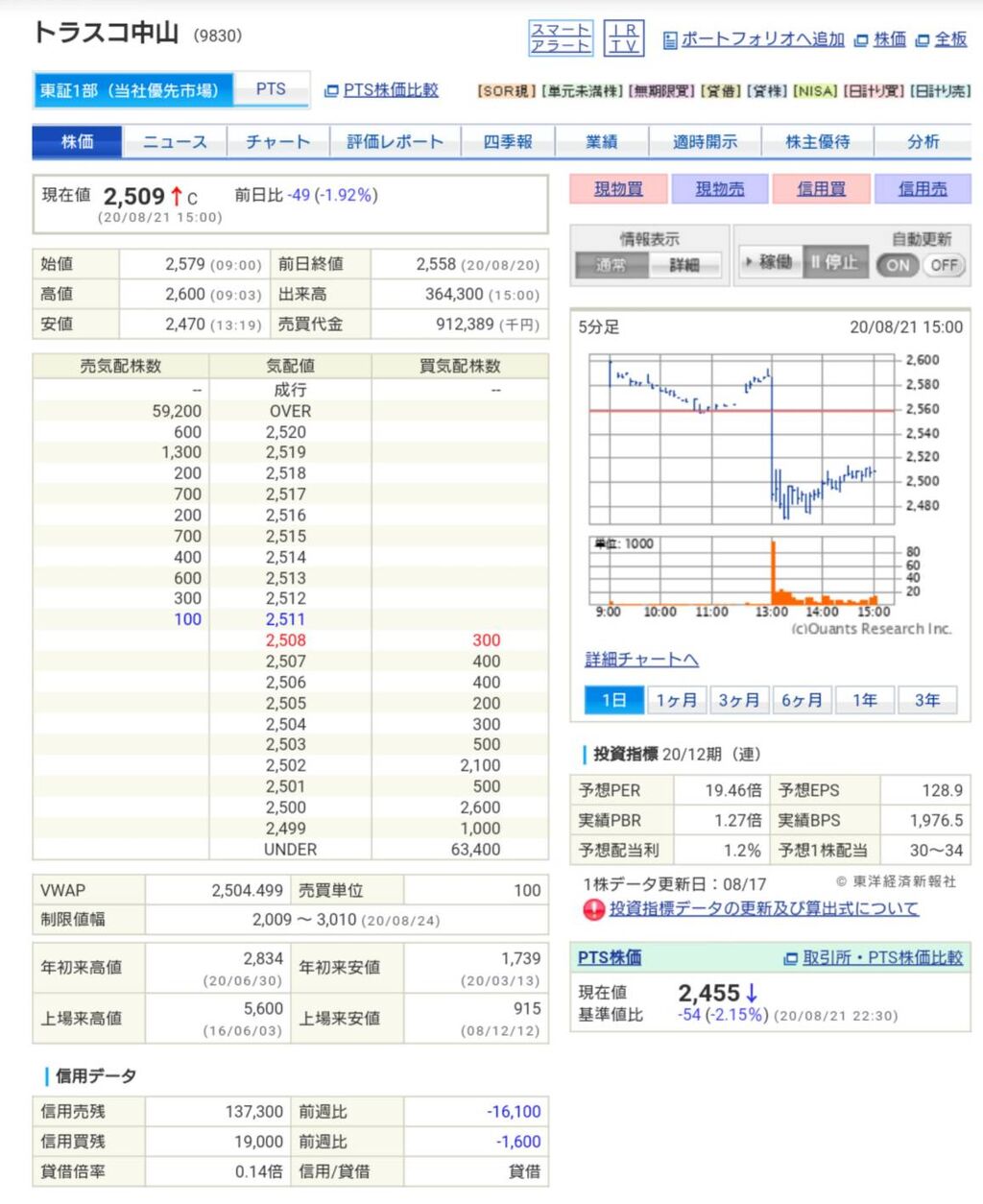Click the NISA tag label

pos(814,91)
